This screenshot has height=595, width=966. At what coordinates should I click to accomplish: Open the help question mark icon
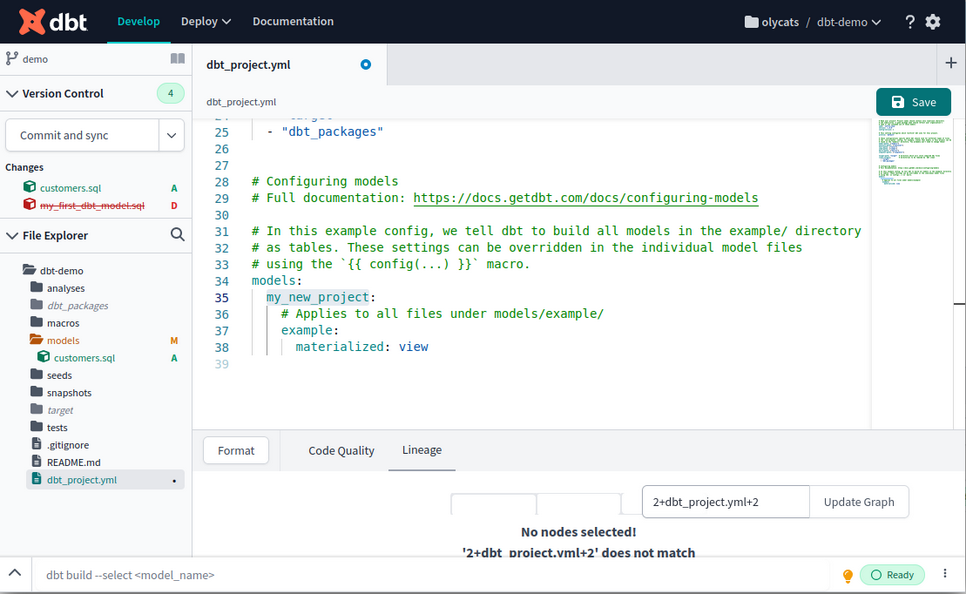(x=910, y=22)
